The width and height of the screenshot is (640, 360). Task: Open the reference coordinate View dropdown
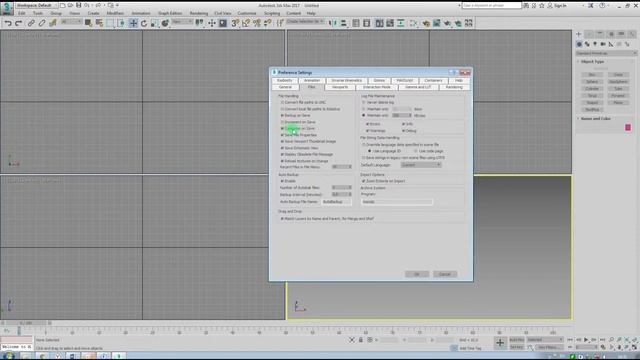182,22
